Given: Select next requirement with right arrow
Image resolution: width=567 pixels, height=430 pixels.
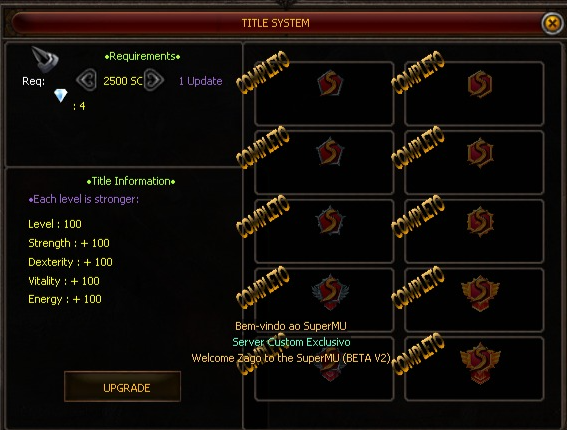Looking at the screenshot, I should pyautogui.click(x=154, y=80).
